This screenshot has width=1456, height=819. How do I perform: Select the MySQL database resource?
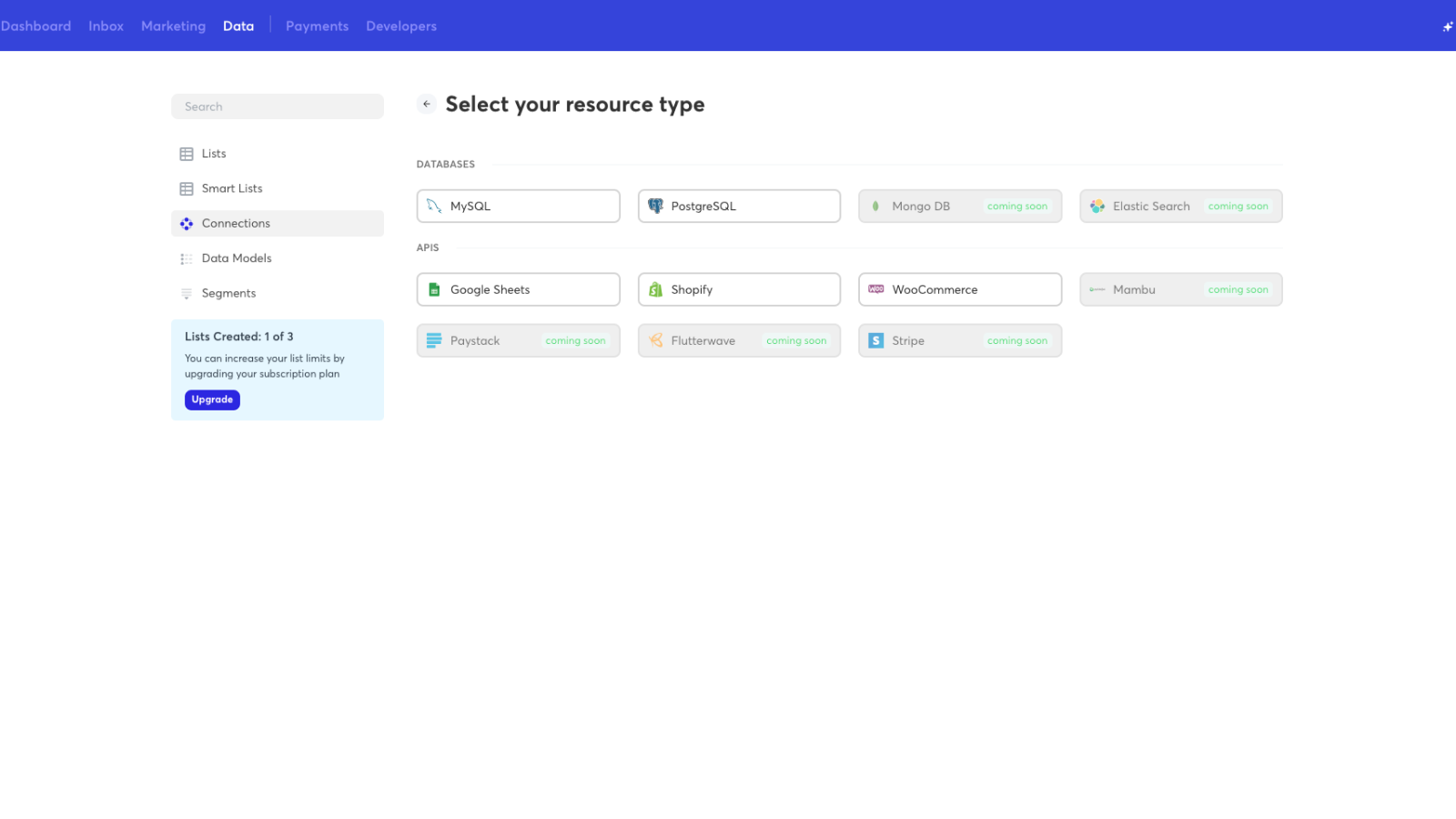518,207
